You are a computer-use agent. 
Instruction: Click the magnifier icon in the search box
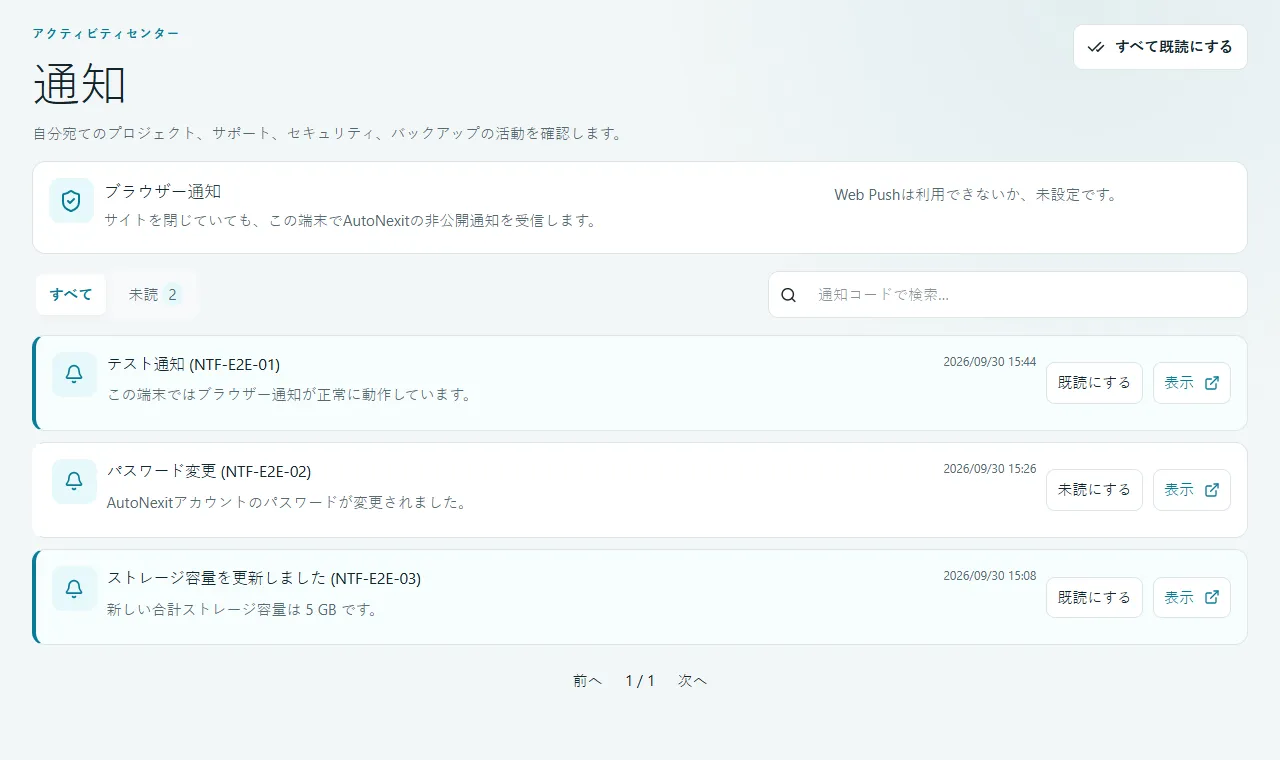(789, 295)
